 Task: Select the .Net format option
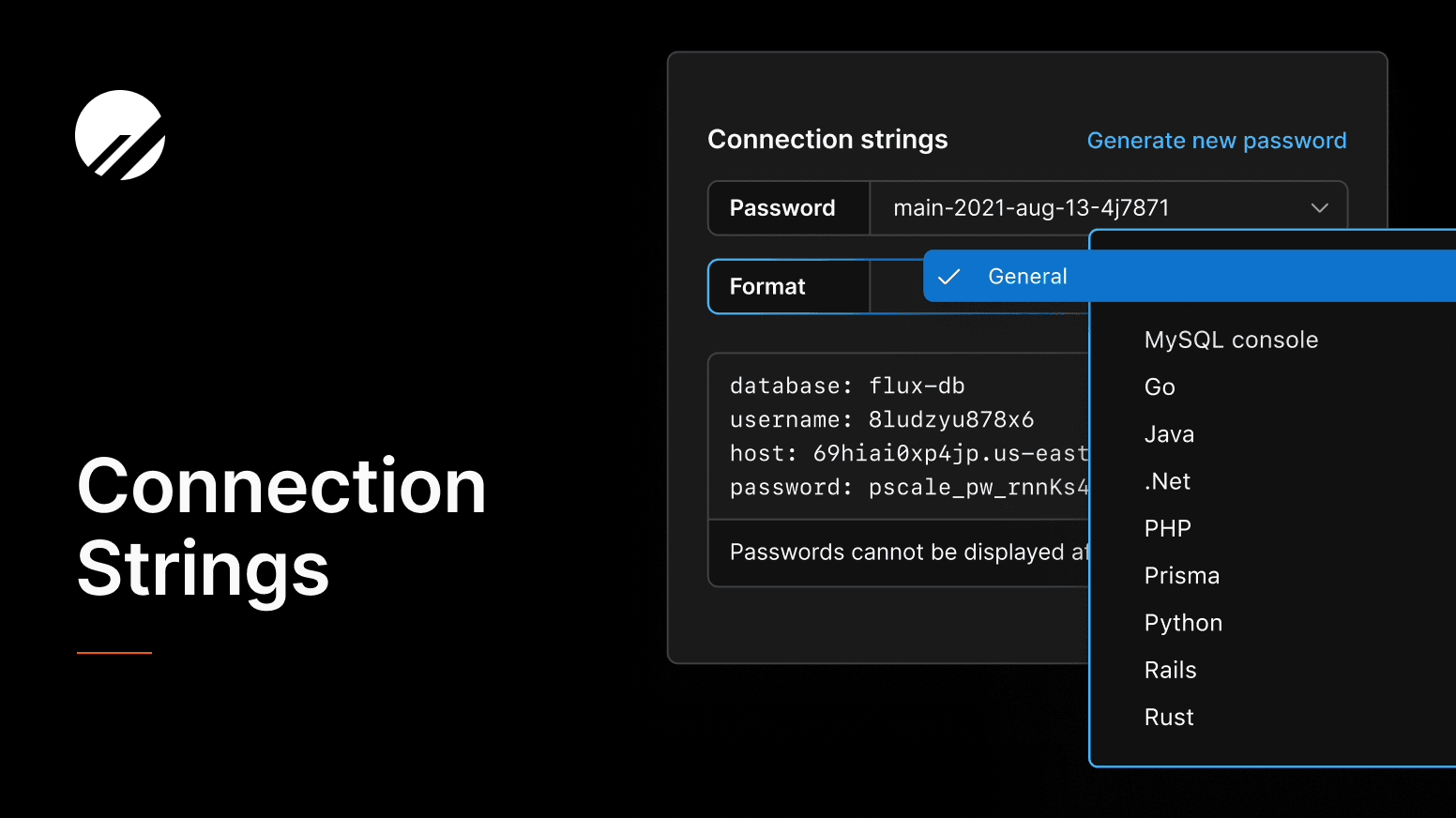click(x=1167, y=480)
